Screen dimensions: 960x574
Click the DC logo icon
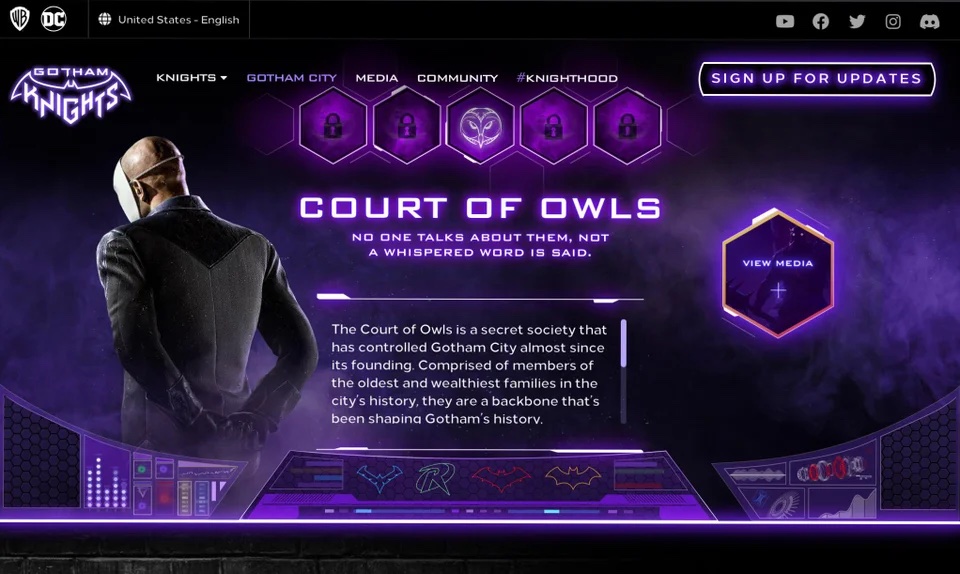[x=53, y=20]
